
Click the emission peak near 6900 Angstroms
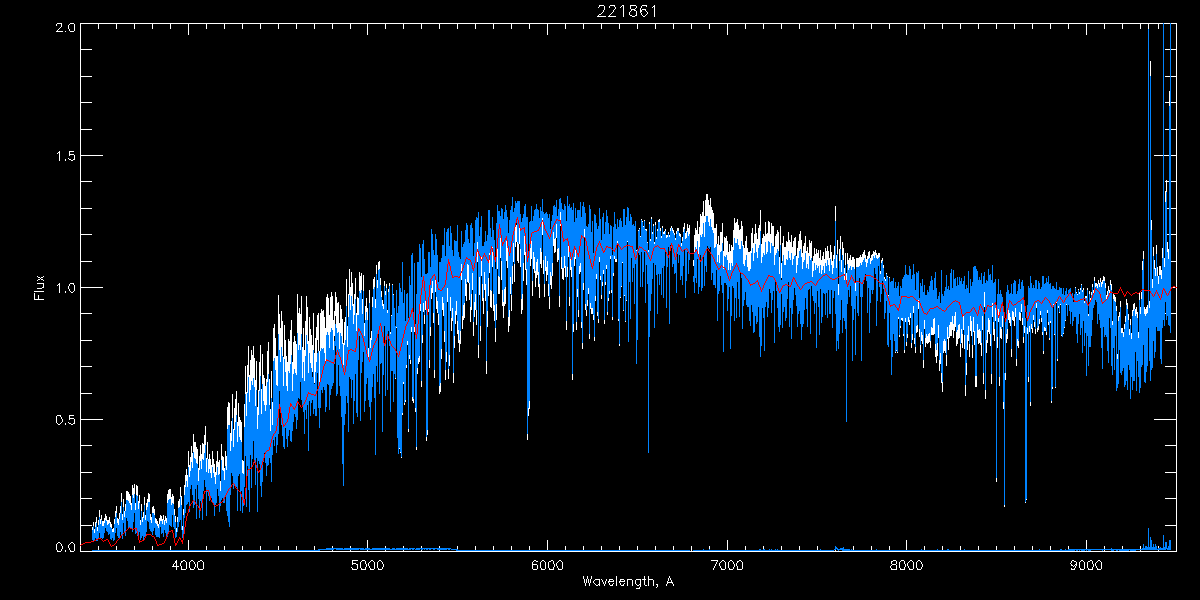coord(707,210)
